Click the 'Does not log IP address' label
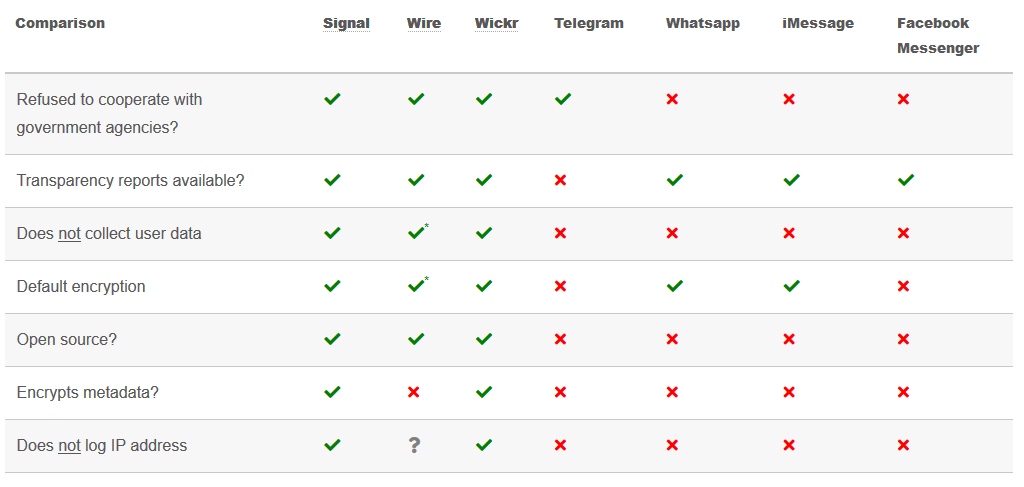Screen dimensions: 1024x487 pos(102,445)
